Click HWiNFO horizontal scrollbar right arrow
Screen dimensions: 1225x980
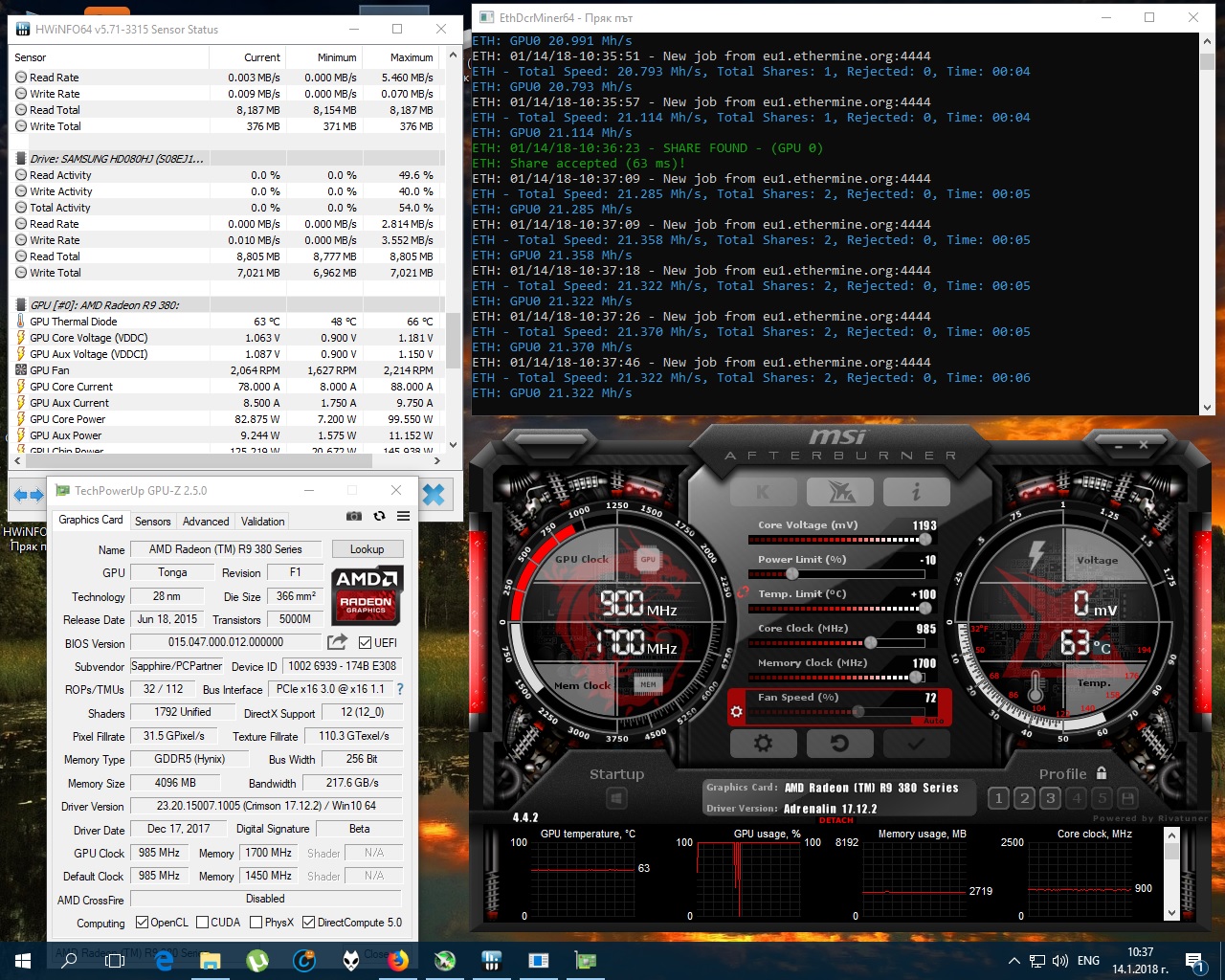point(437,460)
